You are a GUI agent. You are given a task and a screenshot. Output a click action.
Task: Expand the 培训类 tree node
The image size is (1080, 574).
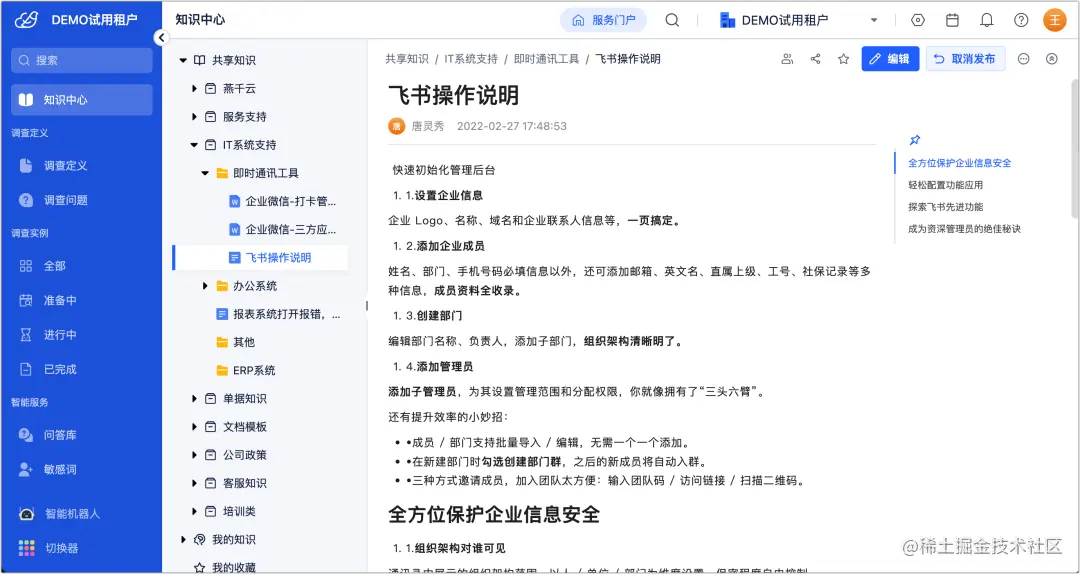[194, 512]
